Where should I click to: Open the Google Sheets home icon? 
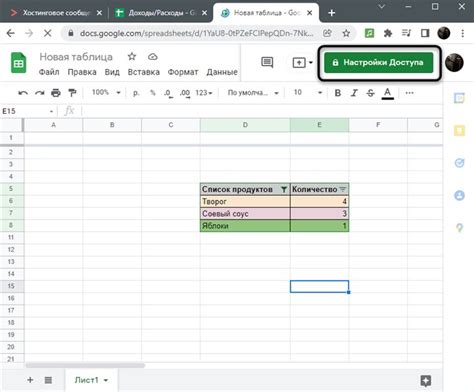(18, 63)
